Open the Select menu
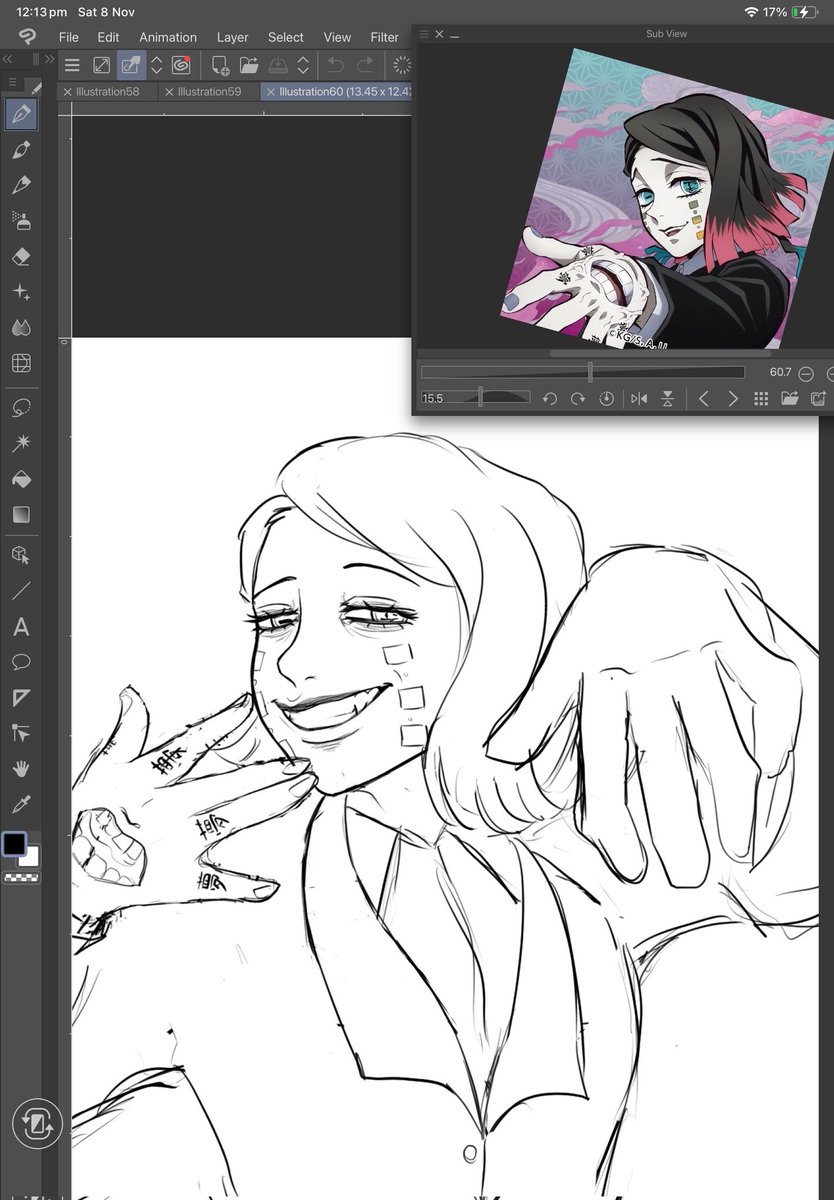The height and width of the screenshot is (1200, 834). pos(285,37)
